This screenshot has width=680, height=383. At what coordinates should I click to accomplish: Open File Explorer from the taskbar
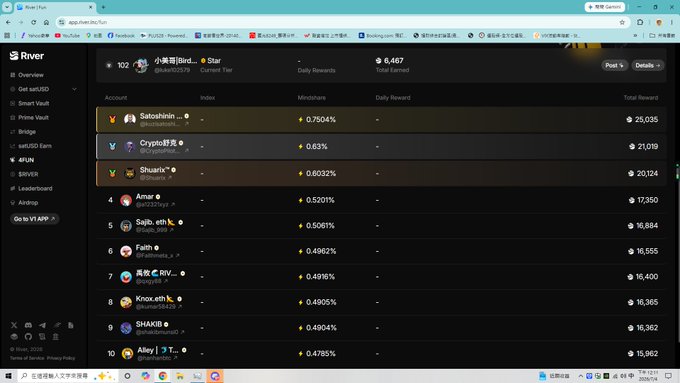click(180, 376)
